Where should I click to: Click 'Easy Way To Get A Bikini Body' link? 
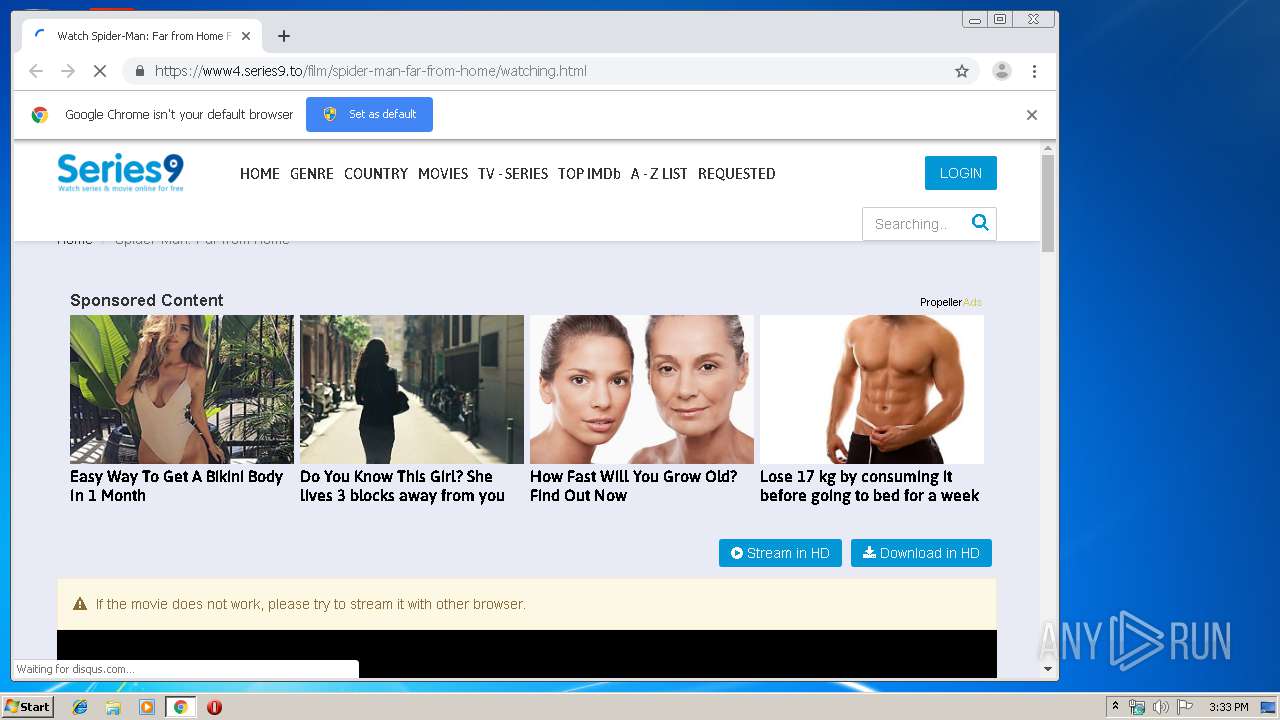177,486
